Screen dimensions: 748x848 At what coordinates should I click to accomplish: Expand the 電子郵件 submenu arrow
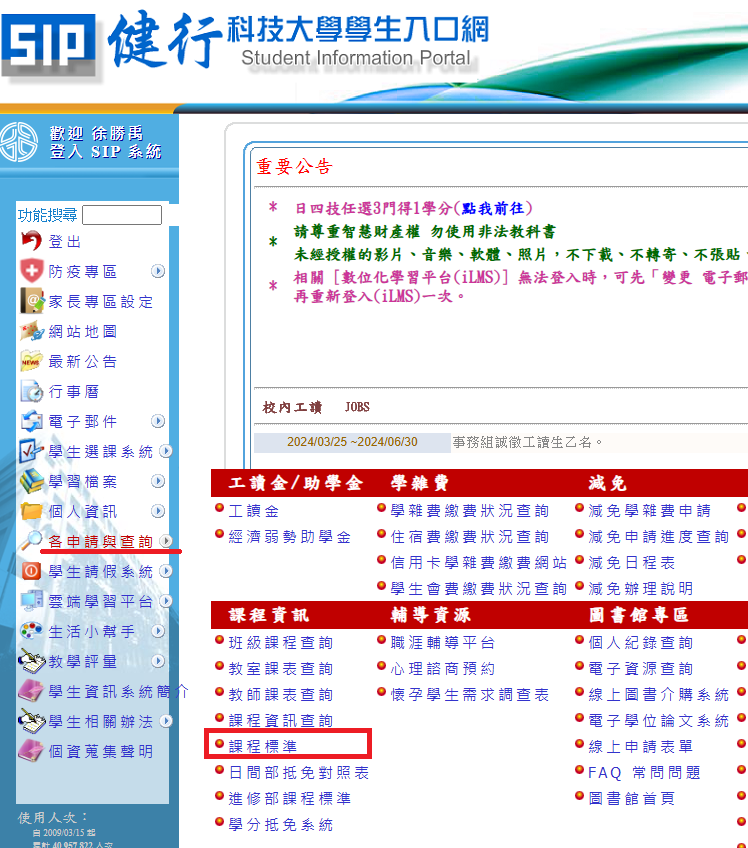pyautogui.click(x=158, y=421)
